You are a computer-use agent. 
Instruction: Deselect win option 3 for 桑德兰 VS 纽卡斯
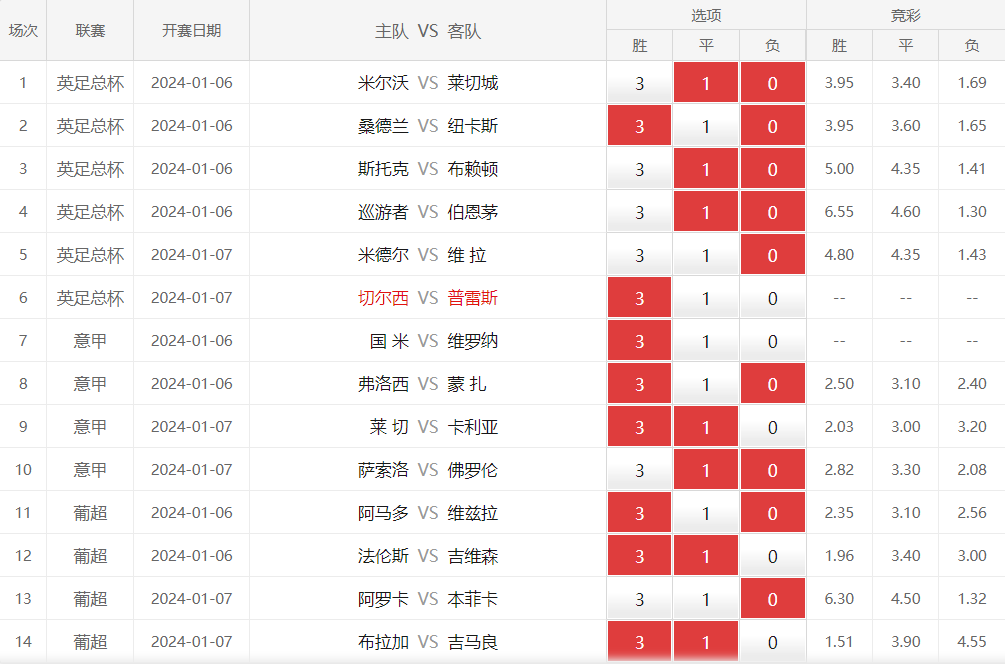click(639, 126)
